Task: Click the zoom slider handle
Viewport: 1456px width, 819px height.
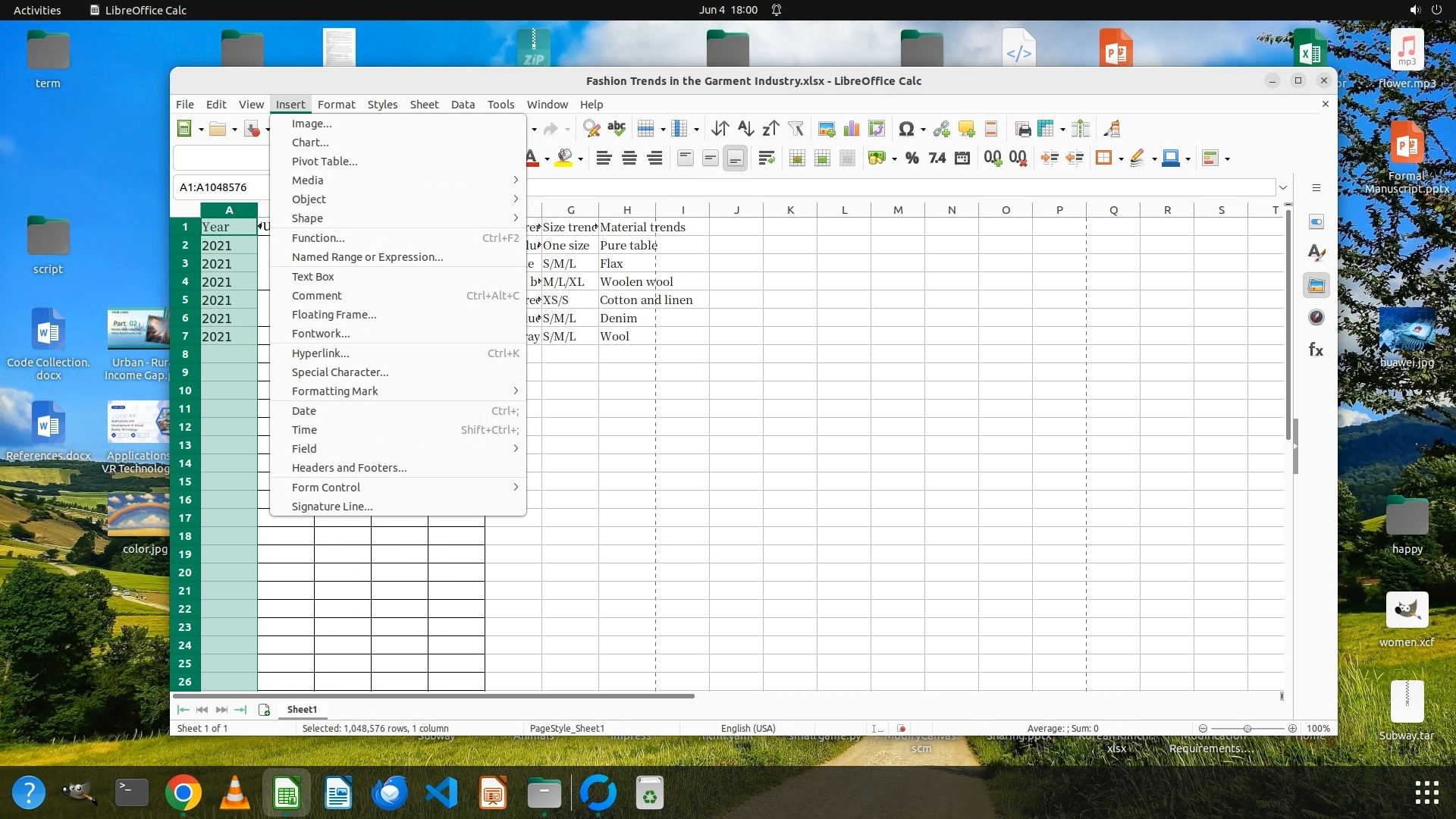Action: point(1247,729)
